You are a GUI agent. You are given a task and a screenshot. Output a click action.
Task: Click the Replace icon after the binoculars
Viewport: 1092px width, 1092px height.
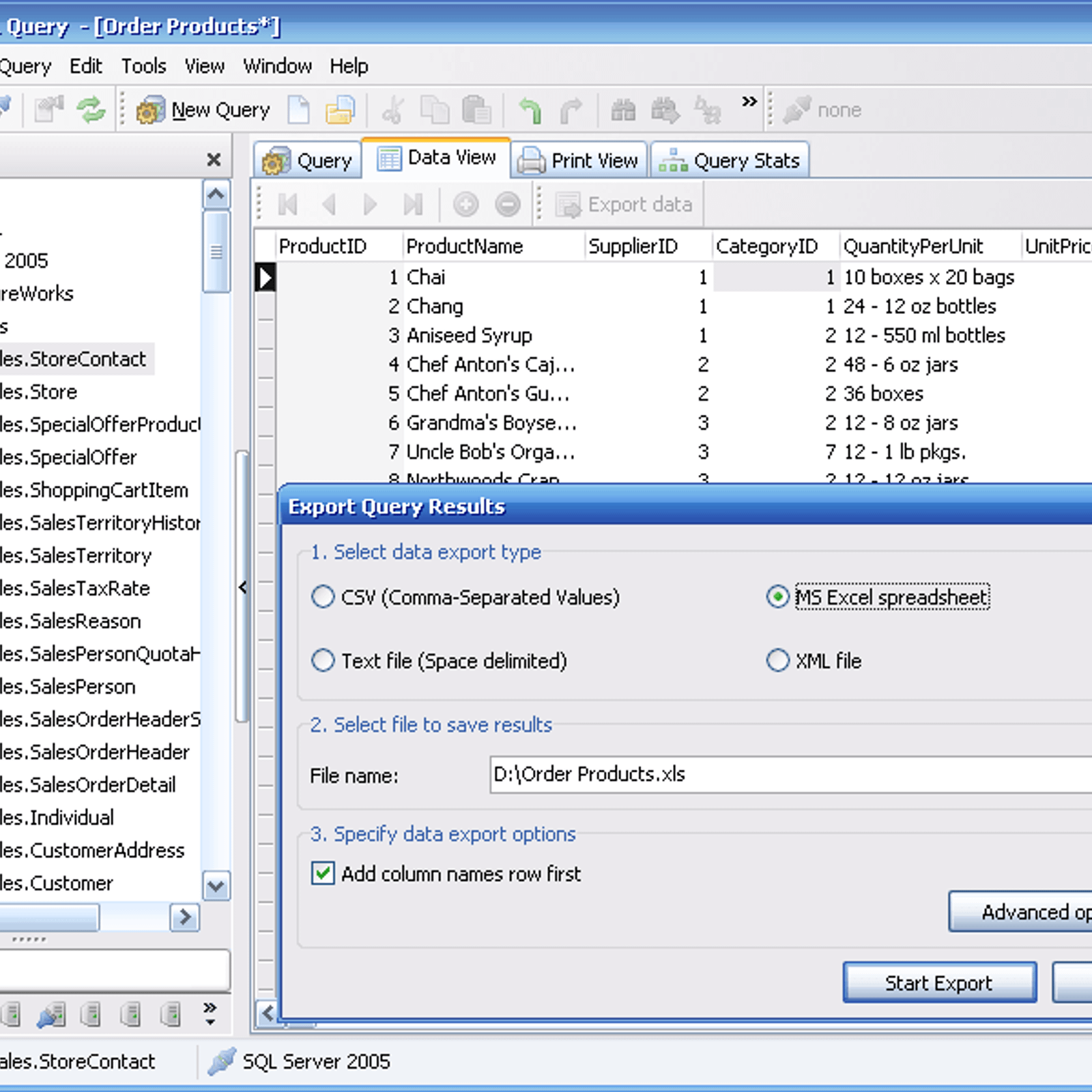click(x=707, y=110)
